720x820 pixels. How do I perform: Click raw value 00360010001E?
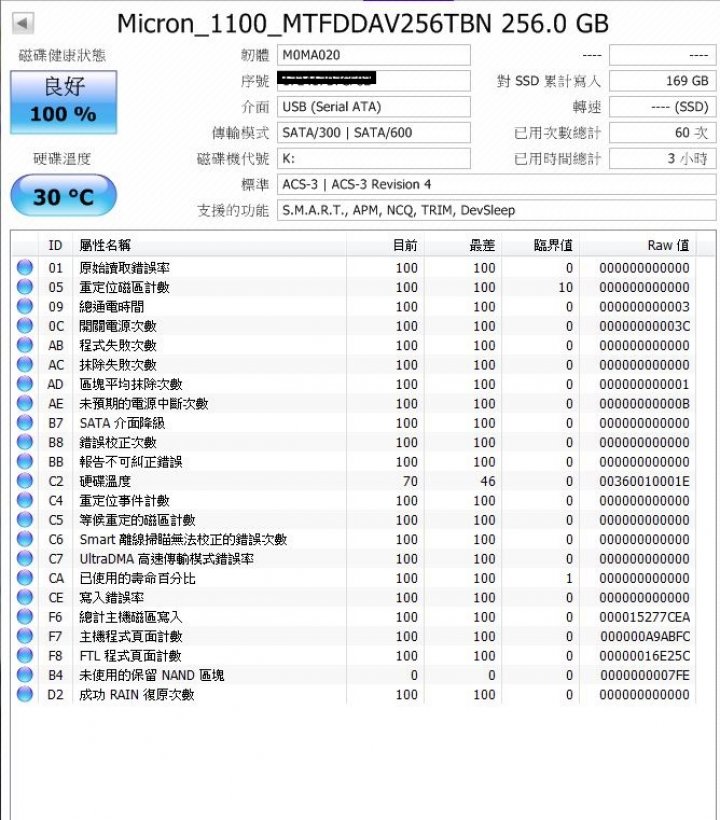coord(644,481)
